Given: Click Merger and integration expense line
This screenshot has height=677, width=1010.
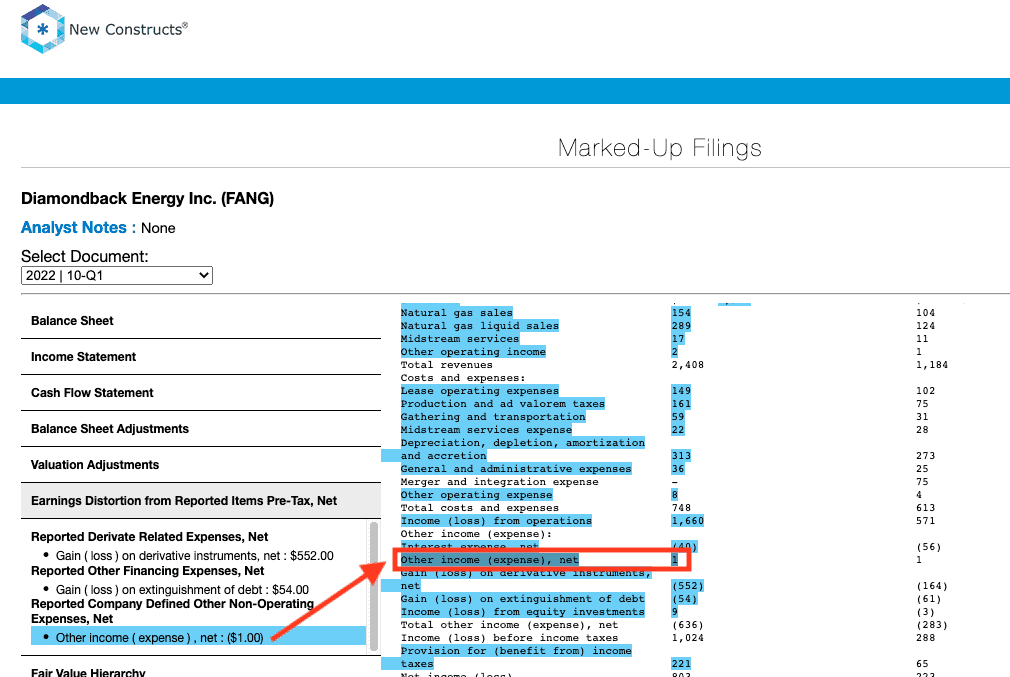Looking at the screenshot, I should (x=499, y=482).
